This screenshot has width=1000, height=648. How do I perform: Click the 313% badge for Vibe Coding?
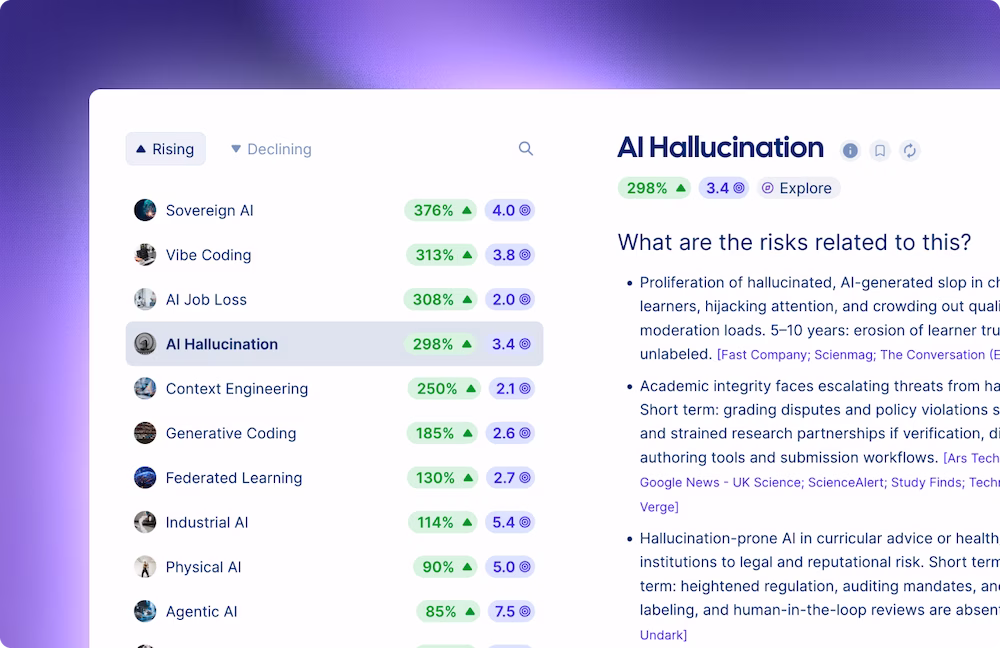tap(442, 254)
